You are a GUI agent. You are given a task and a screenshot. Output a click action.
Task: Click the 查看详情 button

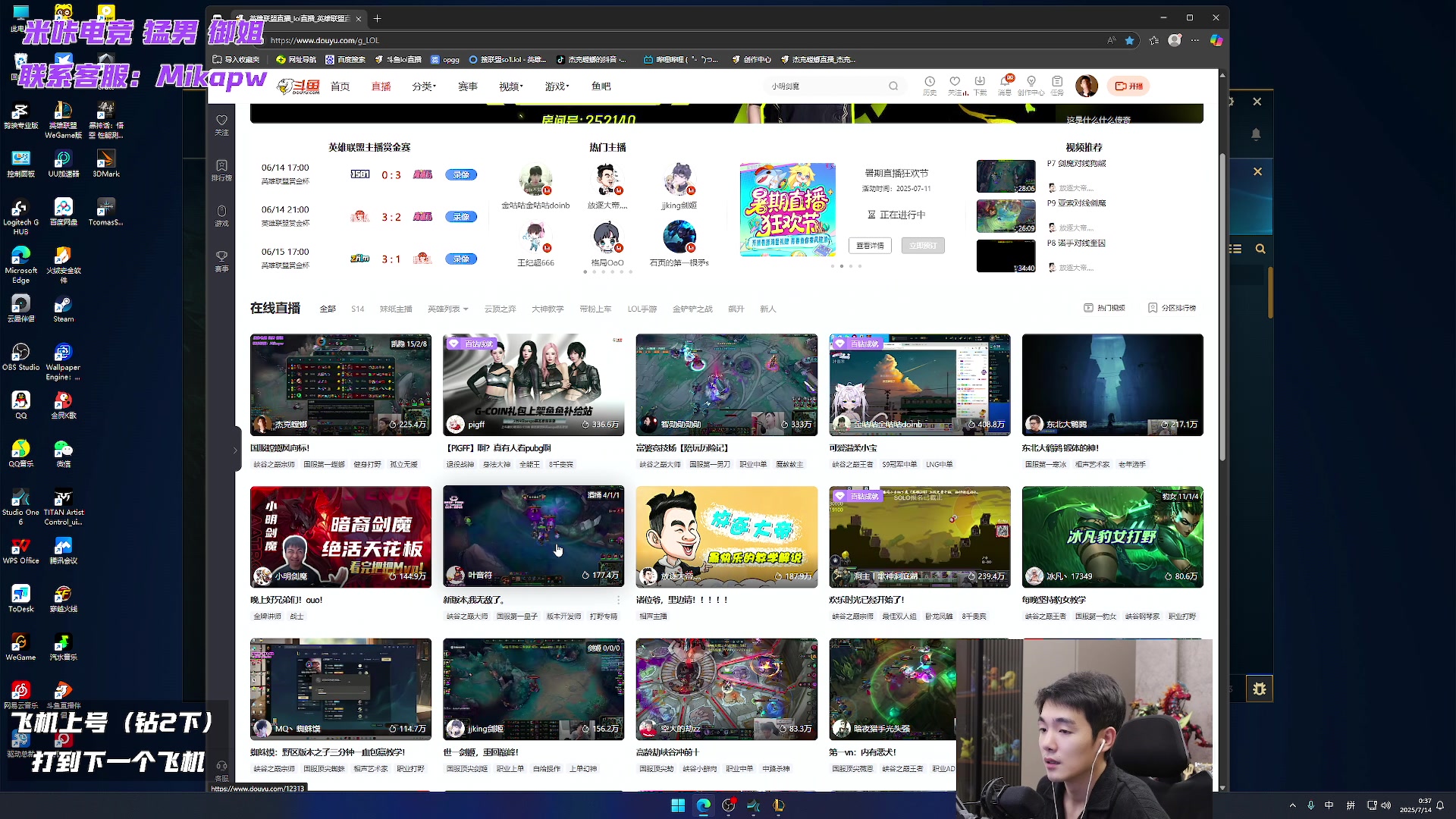(x=870, y=246)
